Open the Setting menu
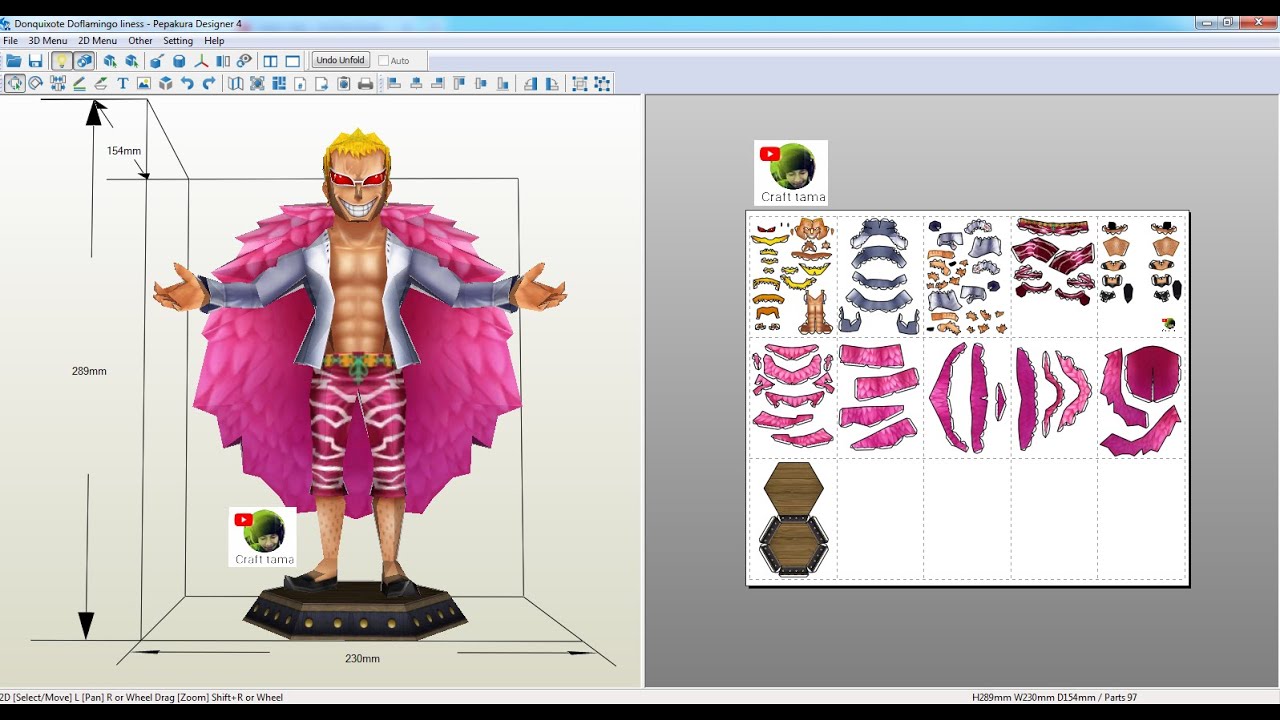Screen dimensions: 1280x720 178,41
